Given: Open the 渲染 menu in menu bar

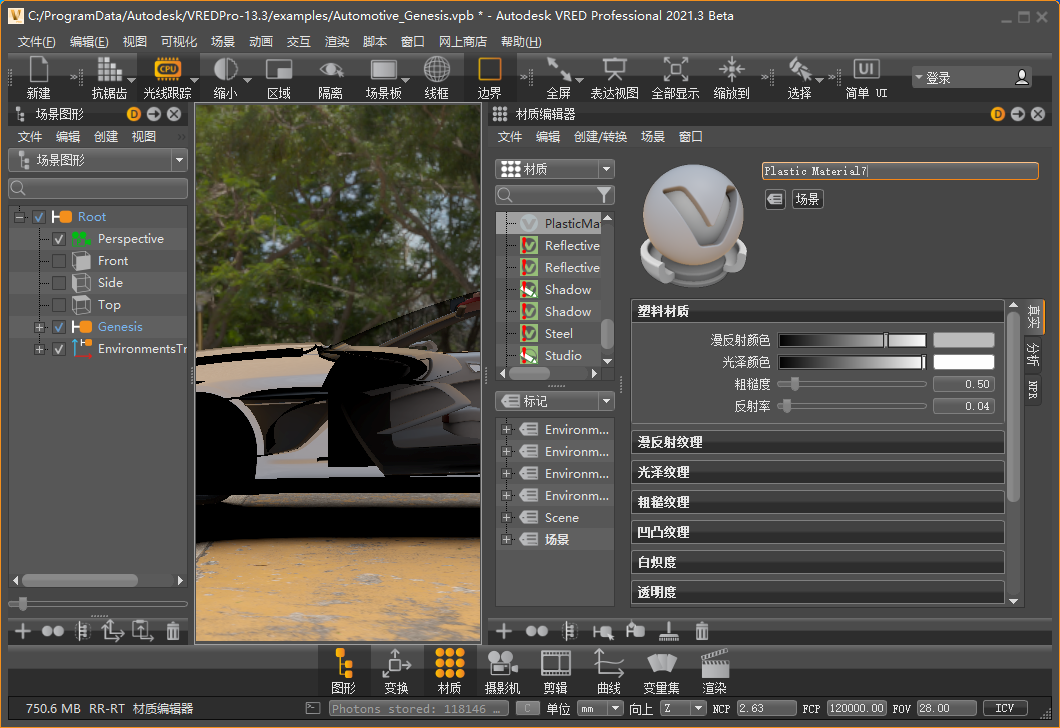Looking at the screenshot, I should (x=337, y=42).
